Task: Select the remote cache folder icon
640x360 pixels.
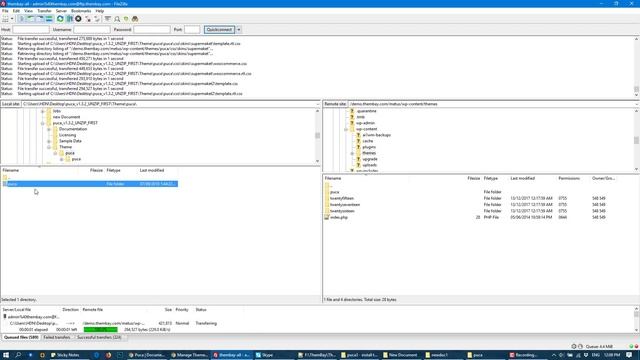Action: [358, 141]
